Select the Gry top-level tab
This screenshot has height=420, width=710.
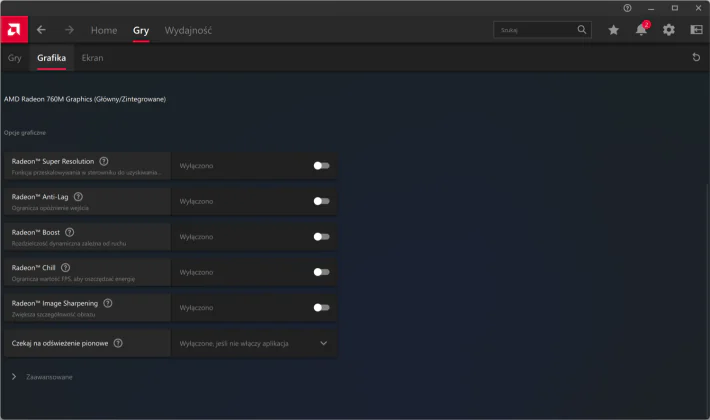click(141, 30)
